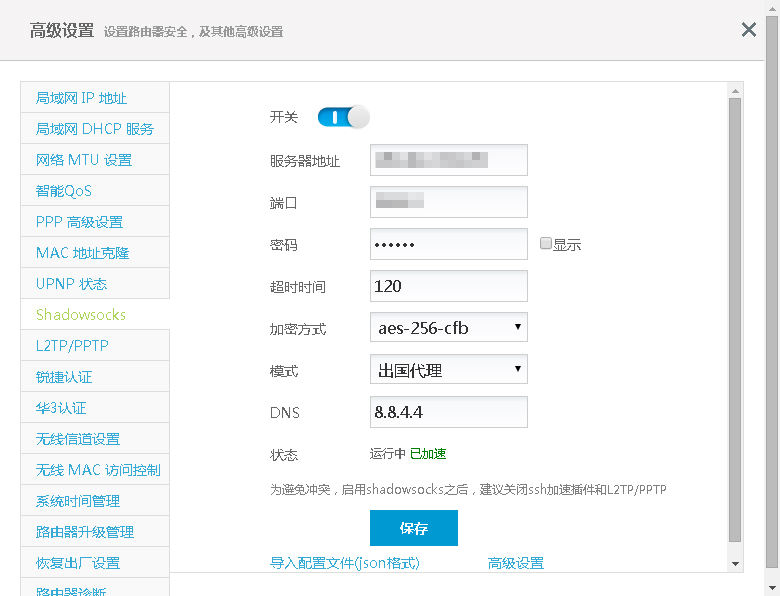Open the UPNP 状态 tab
The width and height of the screenshot is (780, 596).
coord(95,284)
